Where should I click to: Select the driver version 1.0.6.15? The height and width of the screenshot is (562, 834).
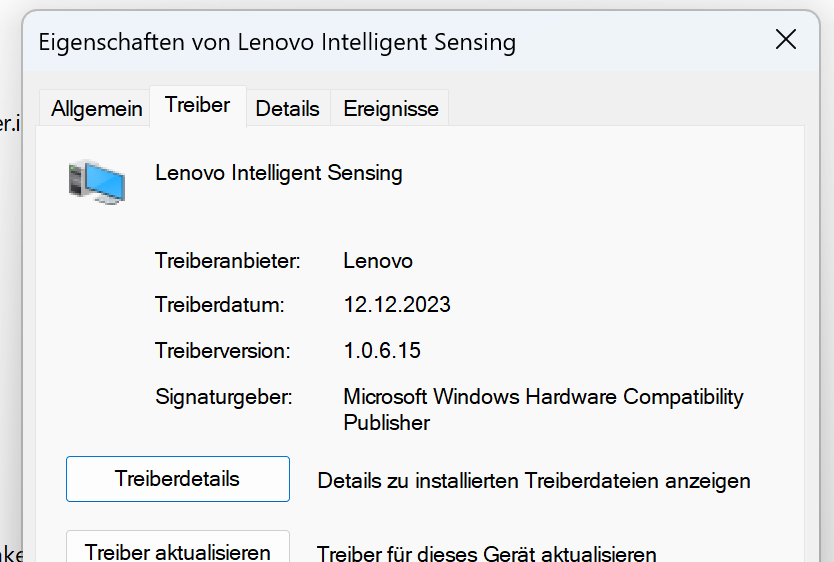(x=382, y=351)
